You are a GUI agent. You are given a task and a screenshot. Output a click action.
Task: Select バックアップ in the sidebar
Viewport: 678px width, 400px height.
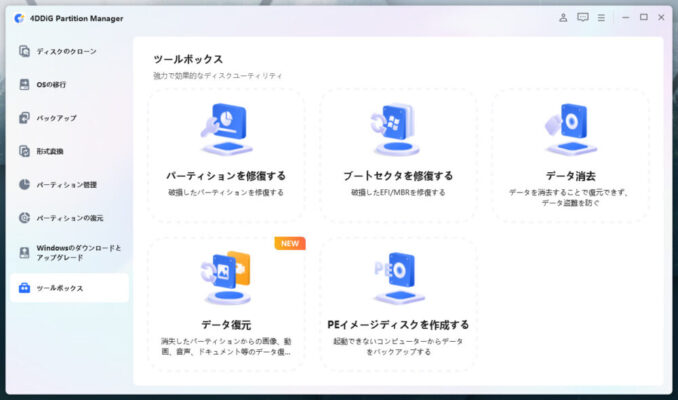(x=69, y=118)
